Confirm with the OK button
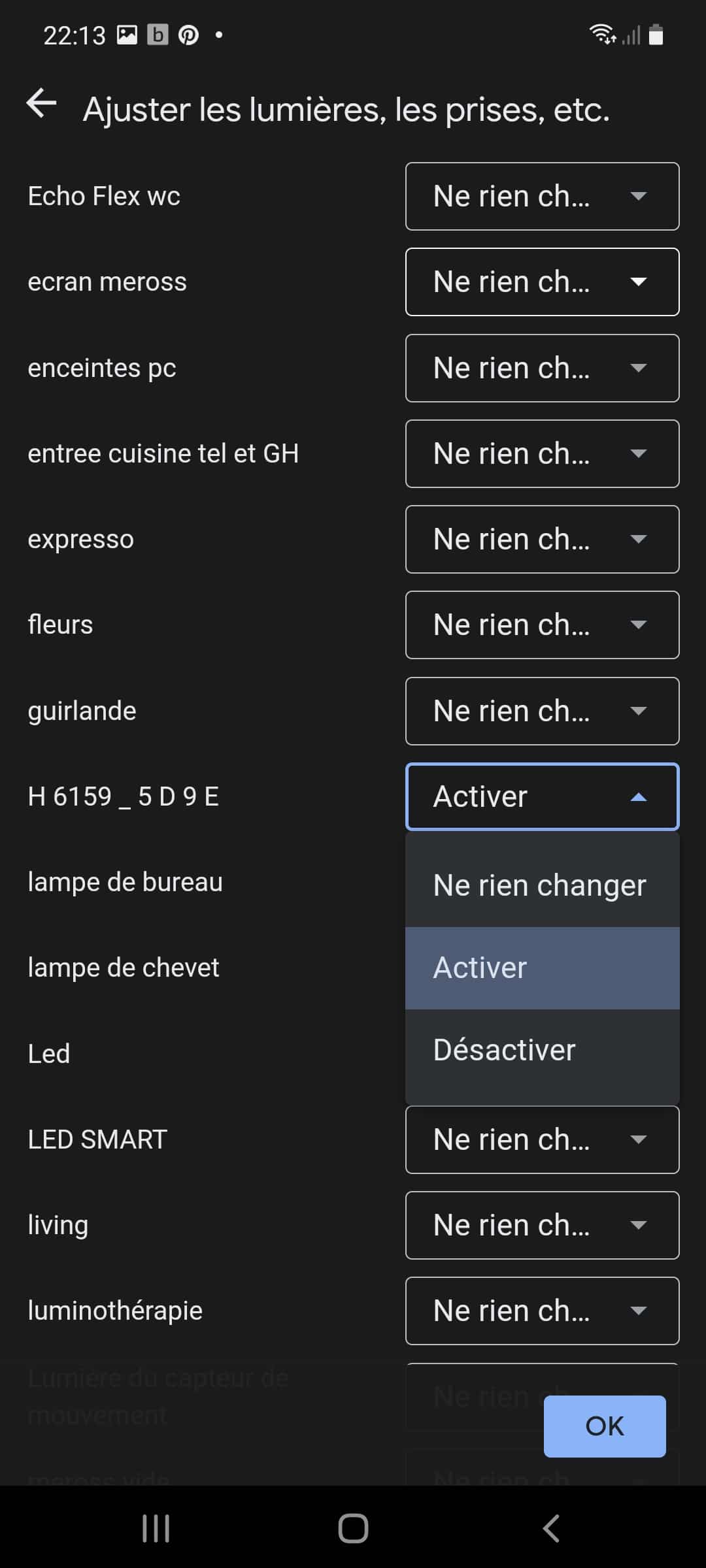Viewport: 706px width, 1568px height. [x=605, y=1426]
